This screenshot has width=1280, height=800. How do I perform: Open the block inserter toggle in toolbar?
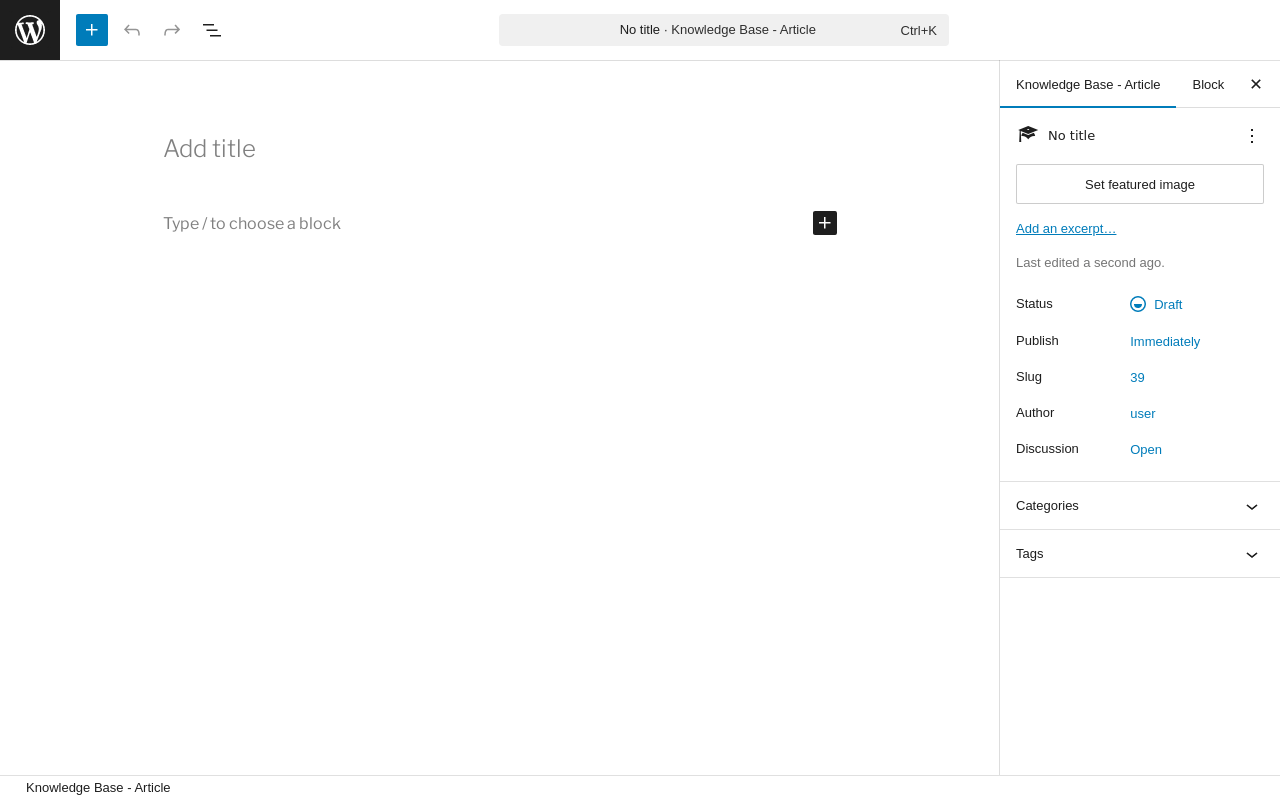click(92, 30)
